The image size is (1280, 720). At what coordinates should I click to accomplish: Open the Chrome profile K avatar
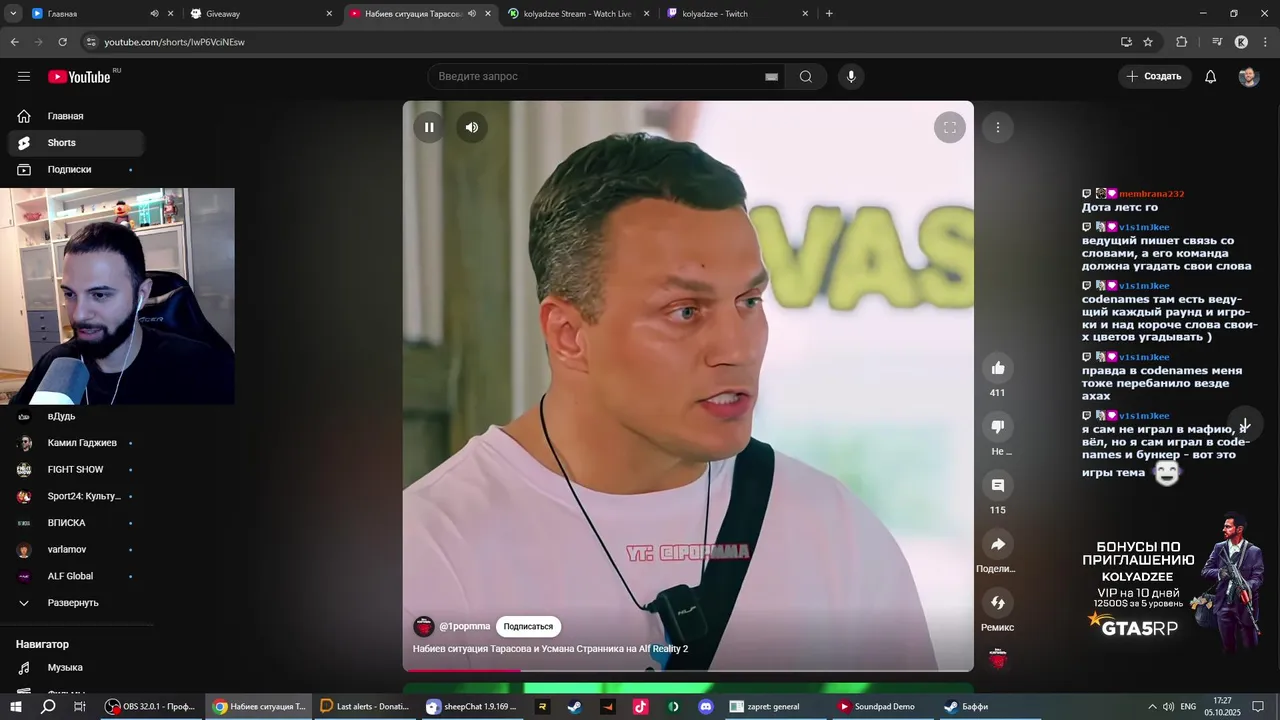tap(1241, 42)
